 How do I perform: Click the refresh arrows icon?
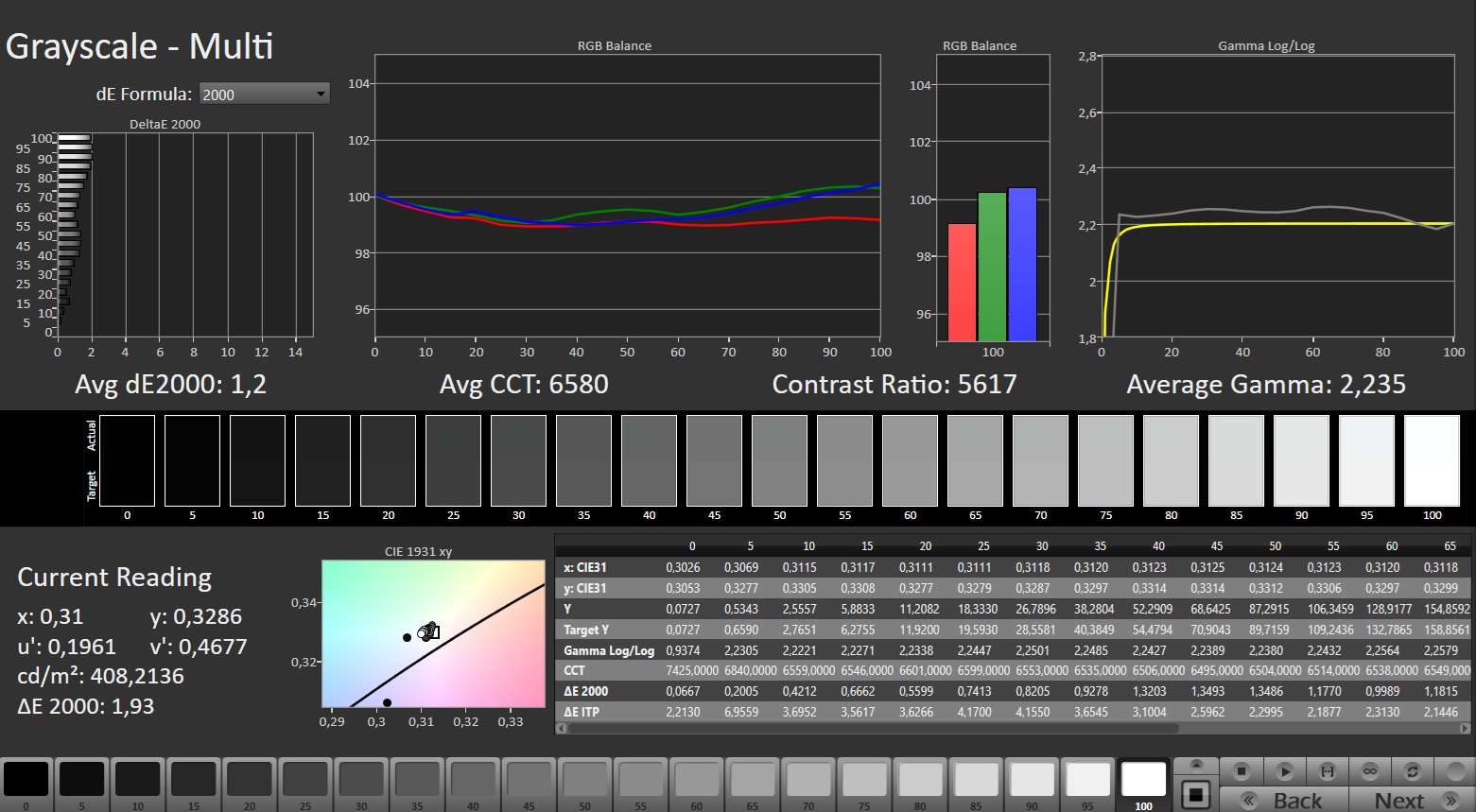click(x=1412, y=771)
